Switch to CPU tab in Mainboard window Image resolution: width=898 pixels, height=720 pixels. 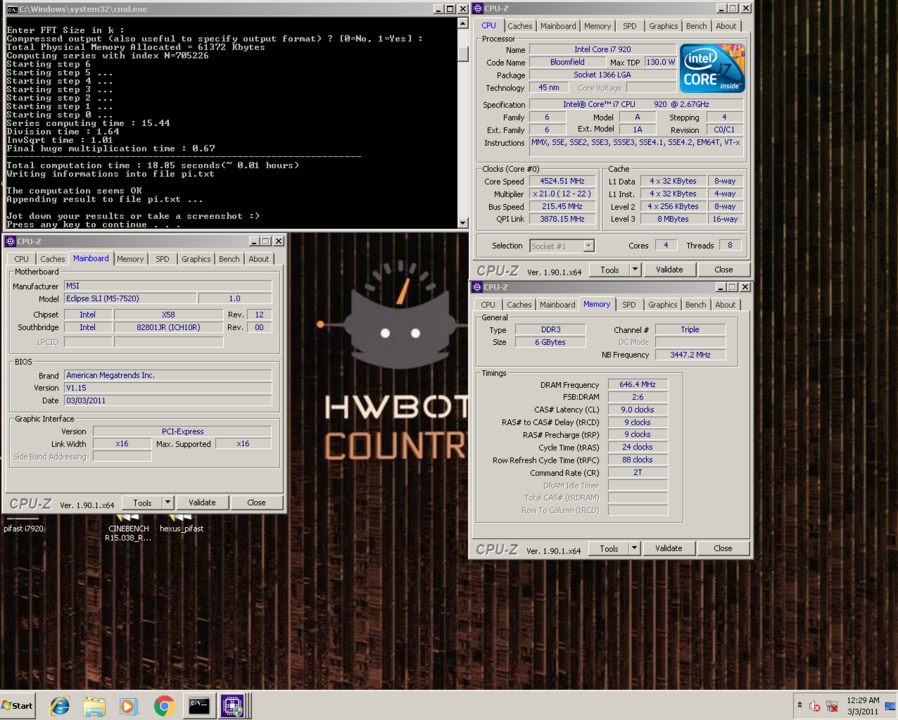pos(21,259)
